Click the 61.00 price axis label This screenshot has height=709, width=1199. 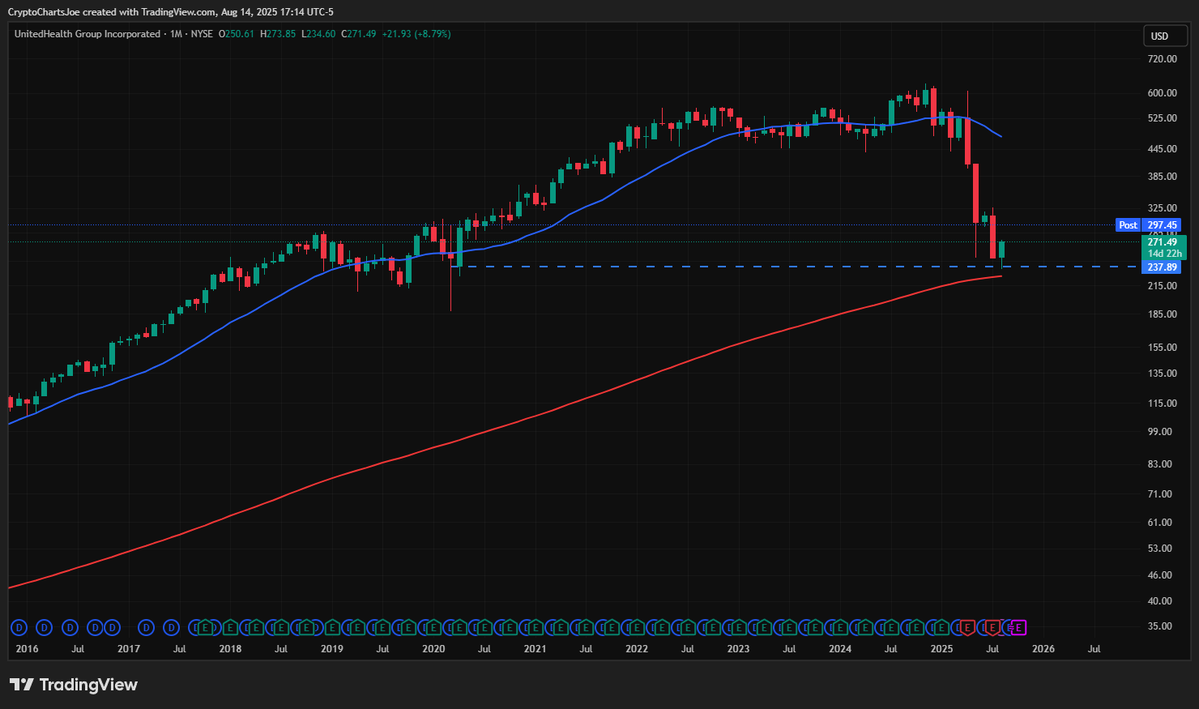tap(1160, 522)
